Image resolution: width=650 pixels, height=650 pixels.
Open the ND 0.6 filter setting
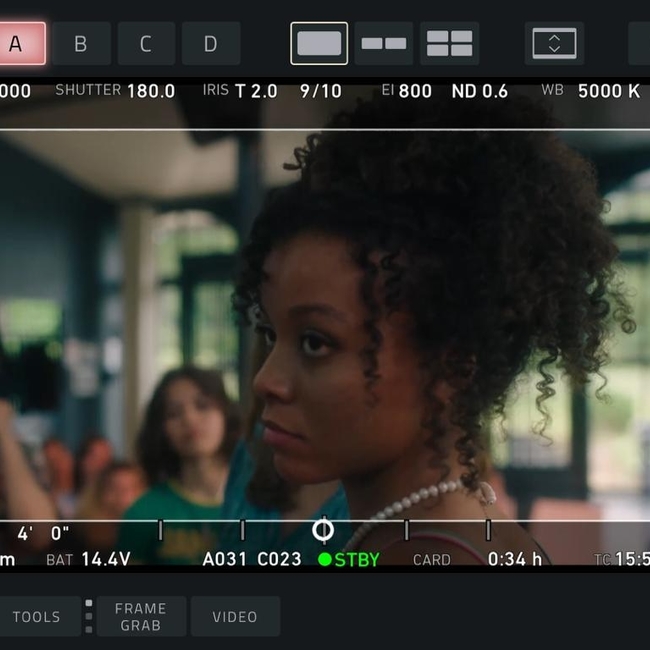tap(480, 91)
